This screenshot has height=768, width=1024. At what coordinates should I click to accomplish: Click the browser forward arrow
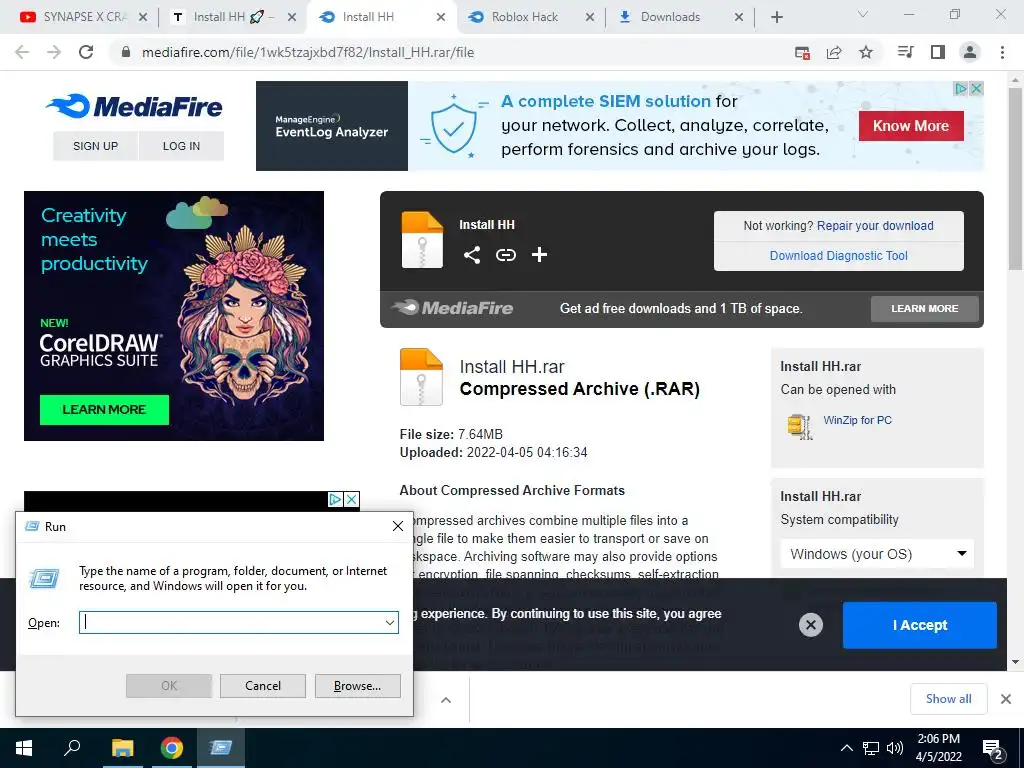click(x=54, y=52)
